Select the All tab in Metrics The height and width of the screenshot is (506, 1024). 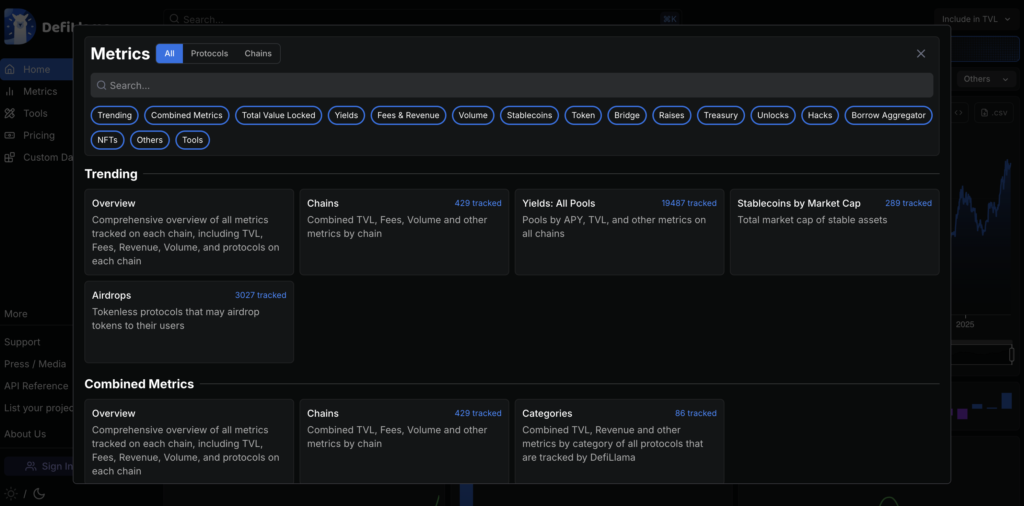pos(169,54)
